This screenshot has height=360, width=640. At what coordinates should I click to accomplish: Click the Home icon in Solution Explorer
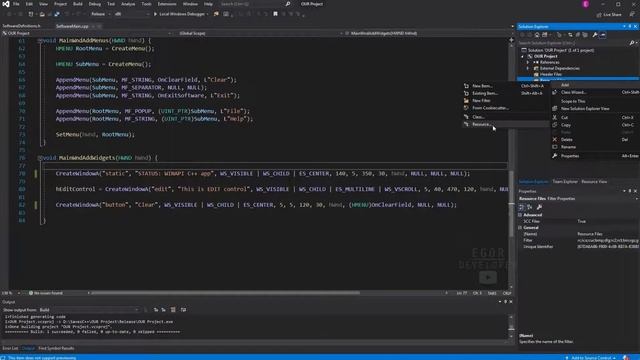[x=537, y=35]
